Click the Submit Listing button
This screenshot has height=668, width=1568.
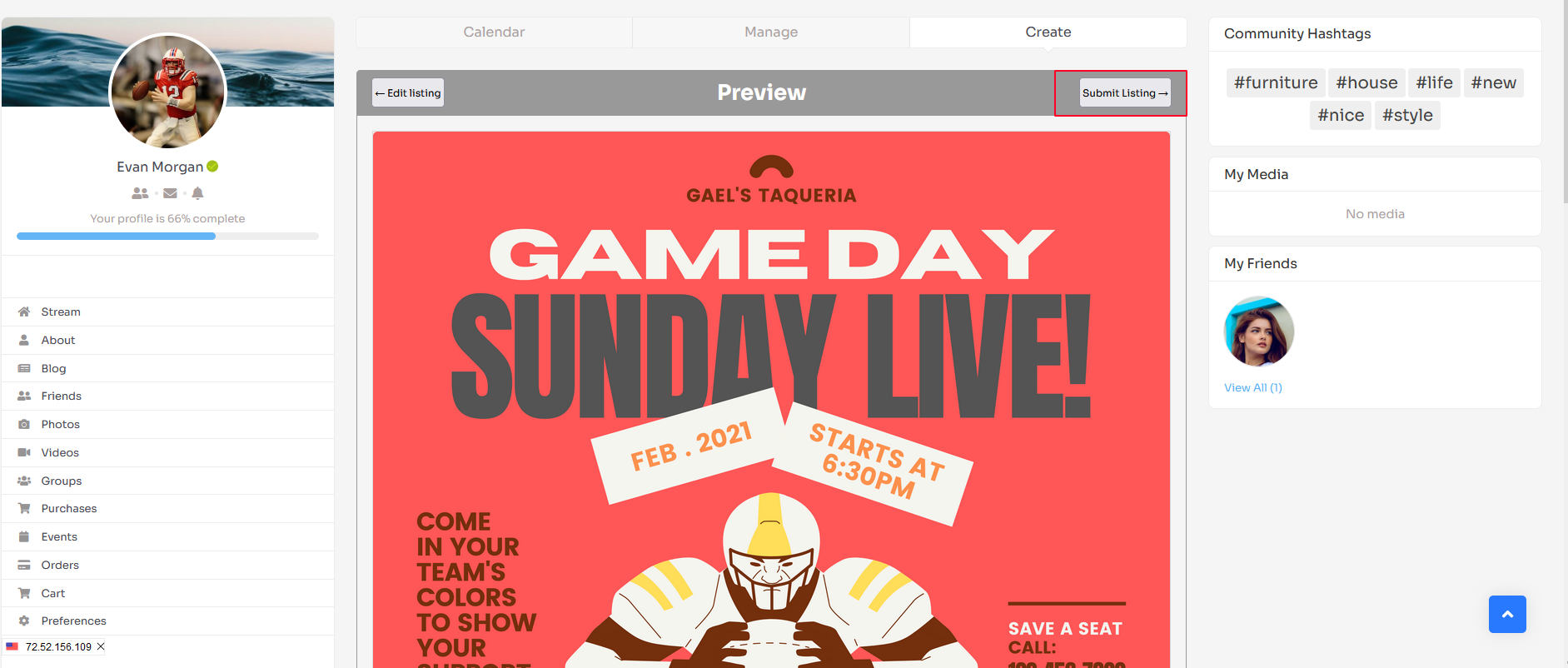(1125, 93)
